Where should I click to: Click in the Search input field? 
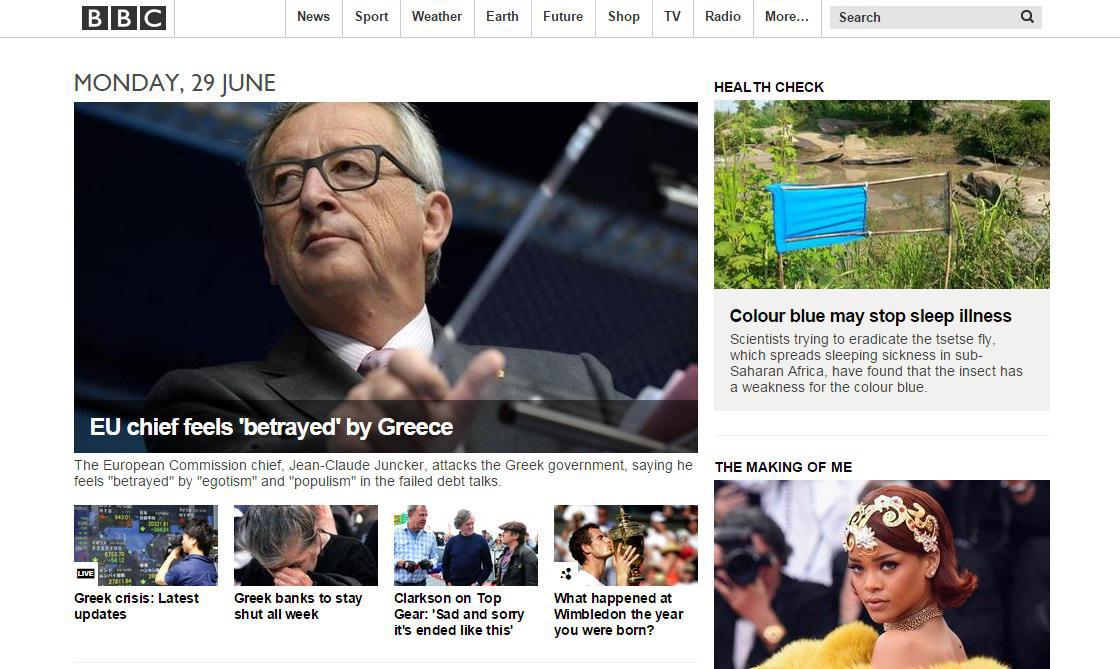[925, 17]
